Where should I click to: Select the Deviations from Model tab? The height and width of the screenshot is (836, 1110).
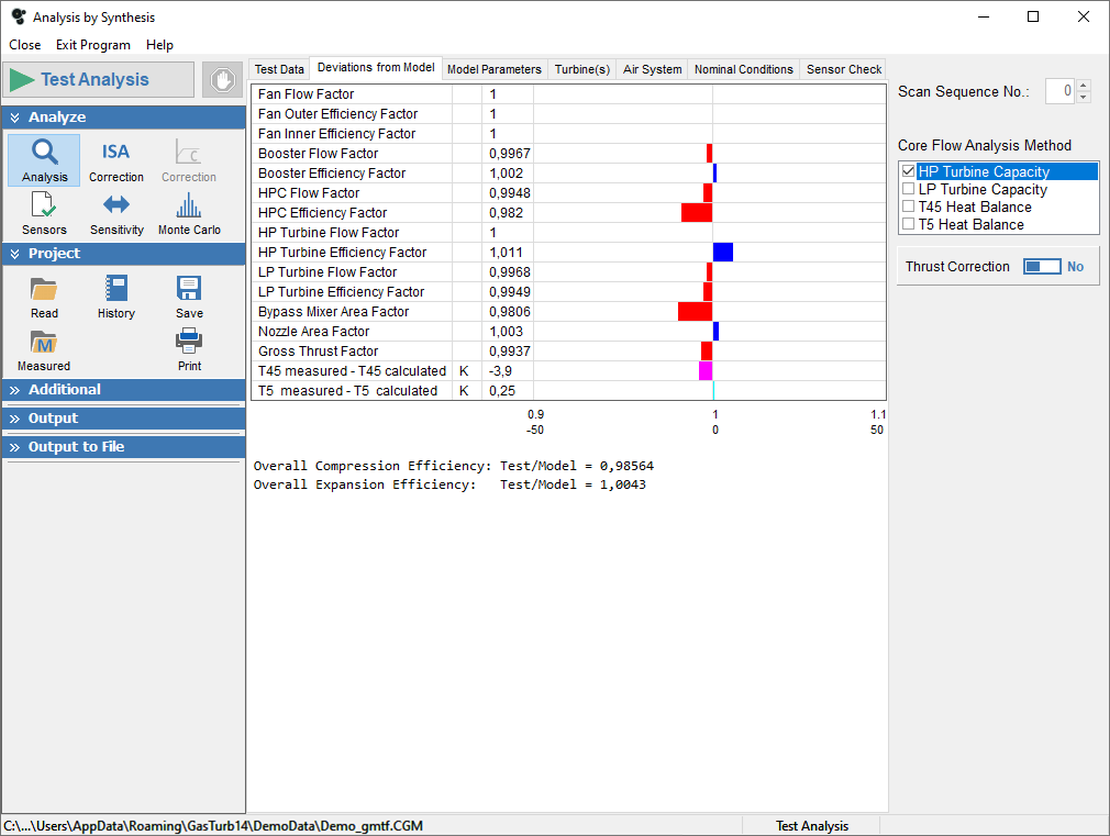pos(376,67)
